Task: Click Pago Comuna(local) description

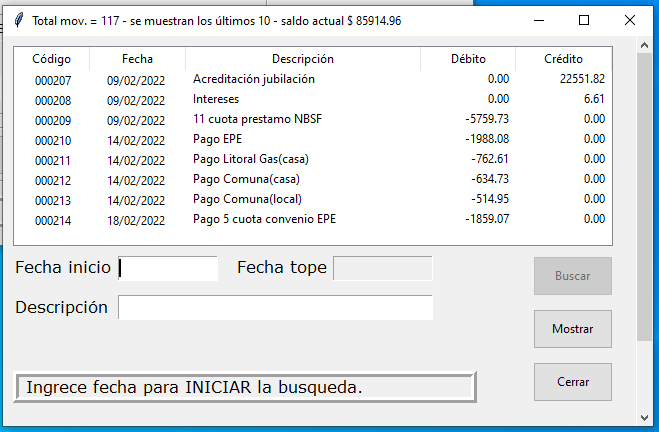Action: point(247,199)
